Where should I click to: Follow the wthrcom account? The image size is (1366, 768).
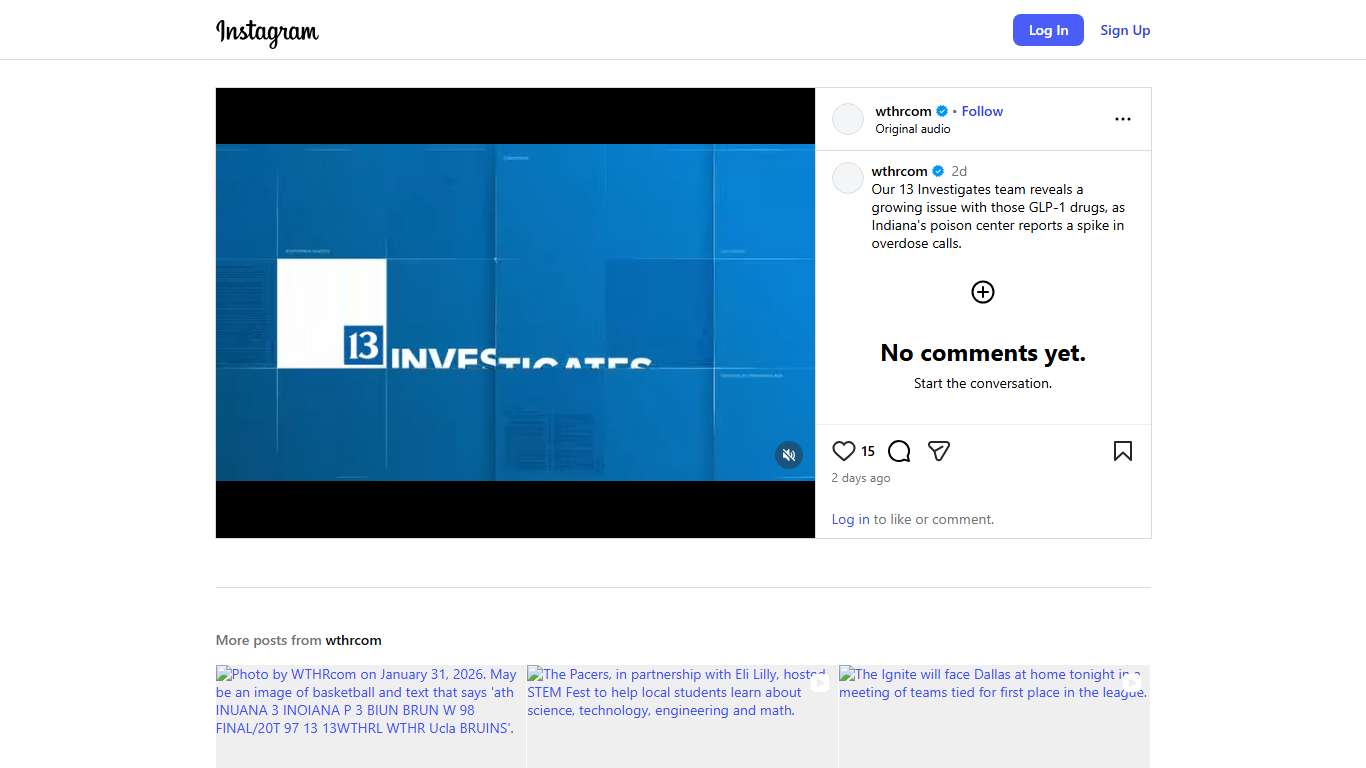tap(982, 111)
